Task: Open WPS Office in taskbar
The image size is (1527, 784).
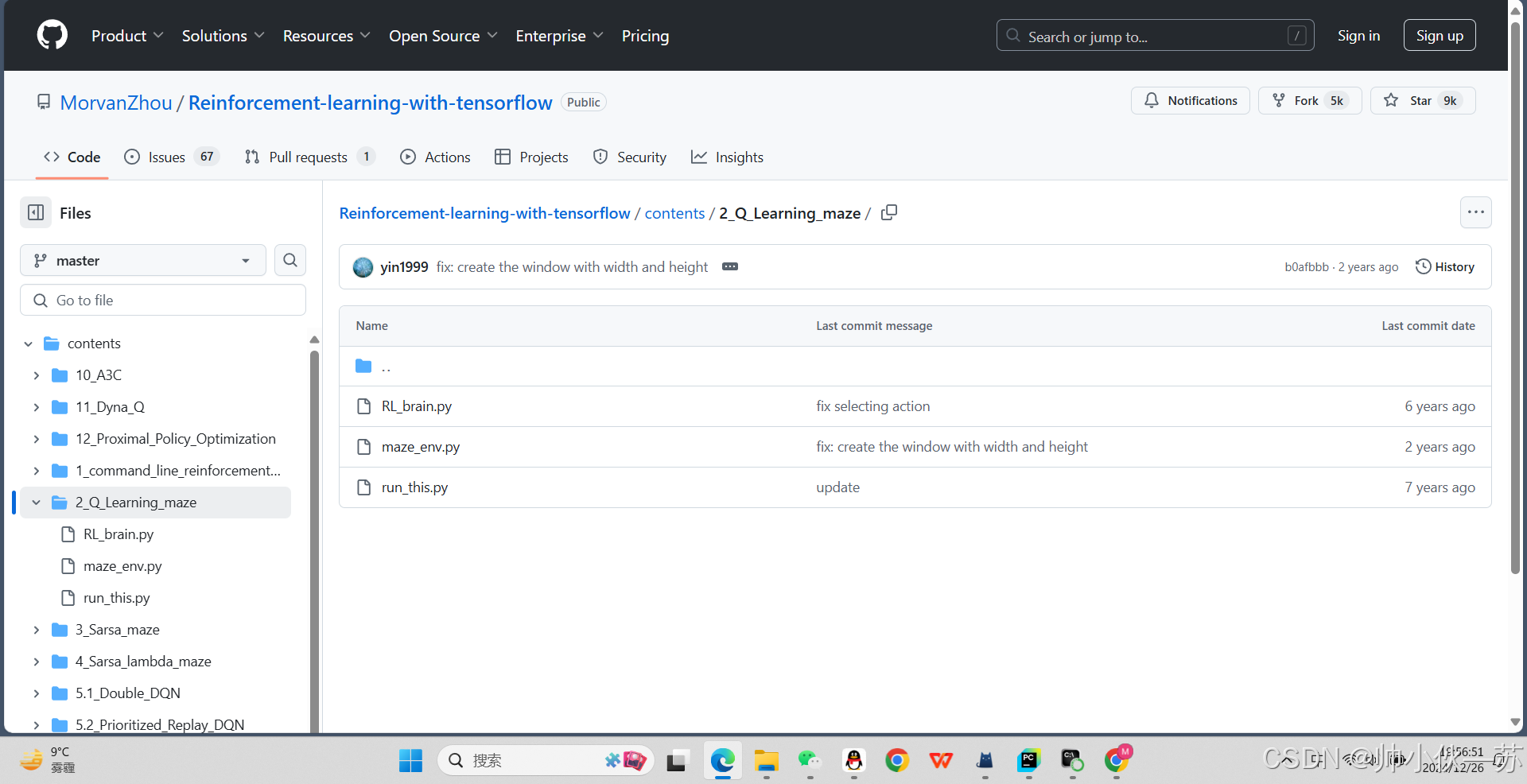Action: [x=941, y=760]
